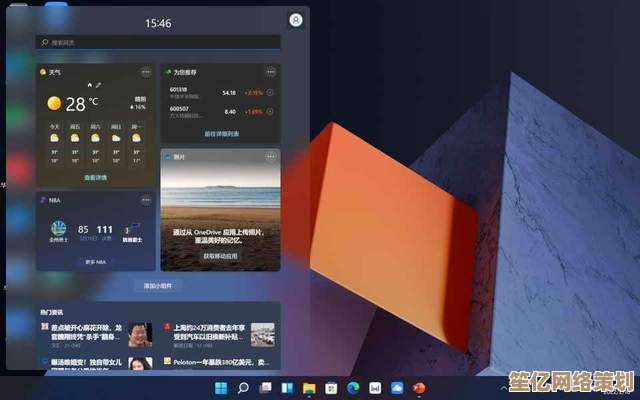
Task: Open the Windows Start button on taskbar
Action: pyautogui.click(x=221, y=387)
